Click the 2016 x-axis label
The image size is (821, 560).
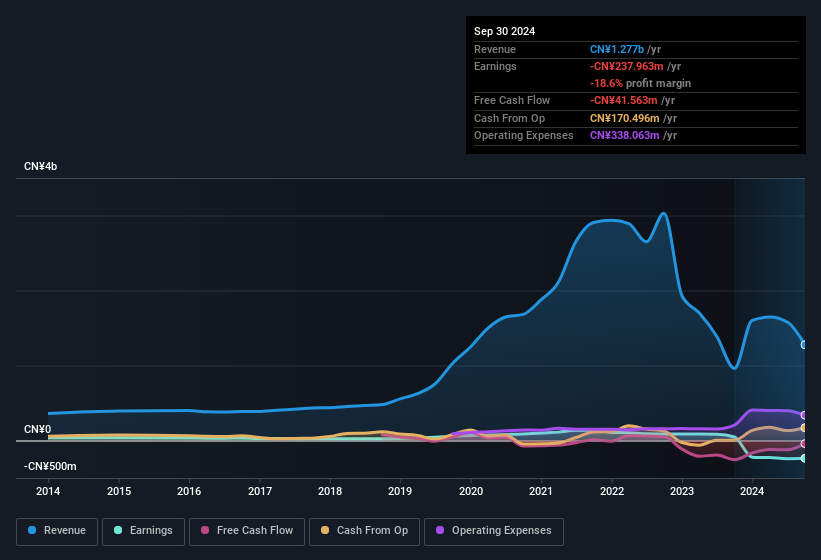tap(189, 491)
